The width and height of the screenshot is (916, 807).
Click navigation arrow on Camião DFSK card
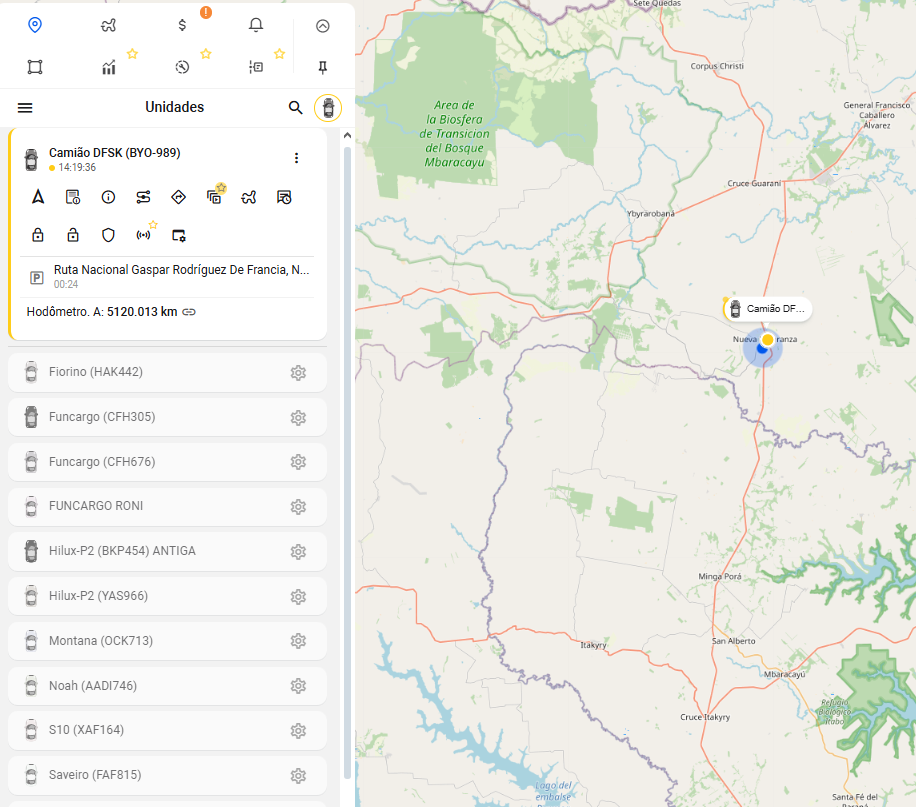[38, 197]
